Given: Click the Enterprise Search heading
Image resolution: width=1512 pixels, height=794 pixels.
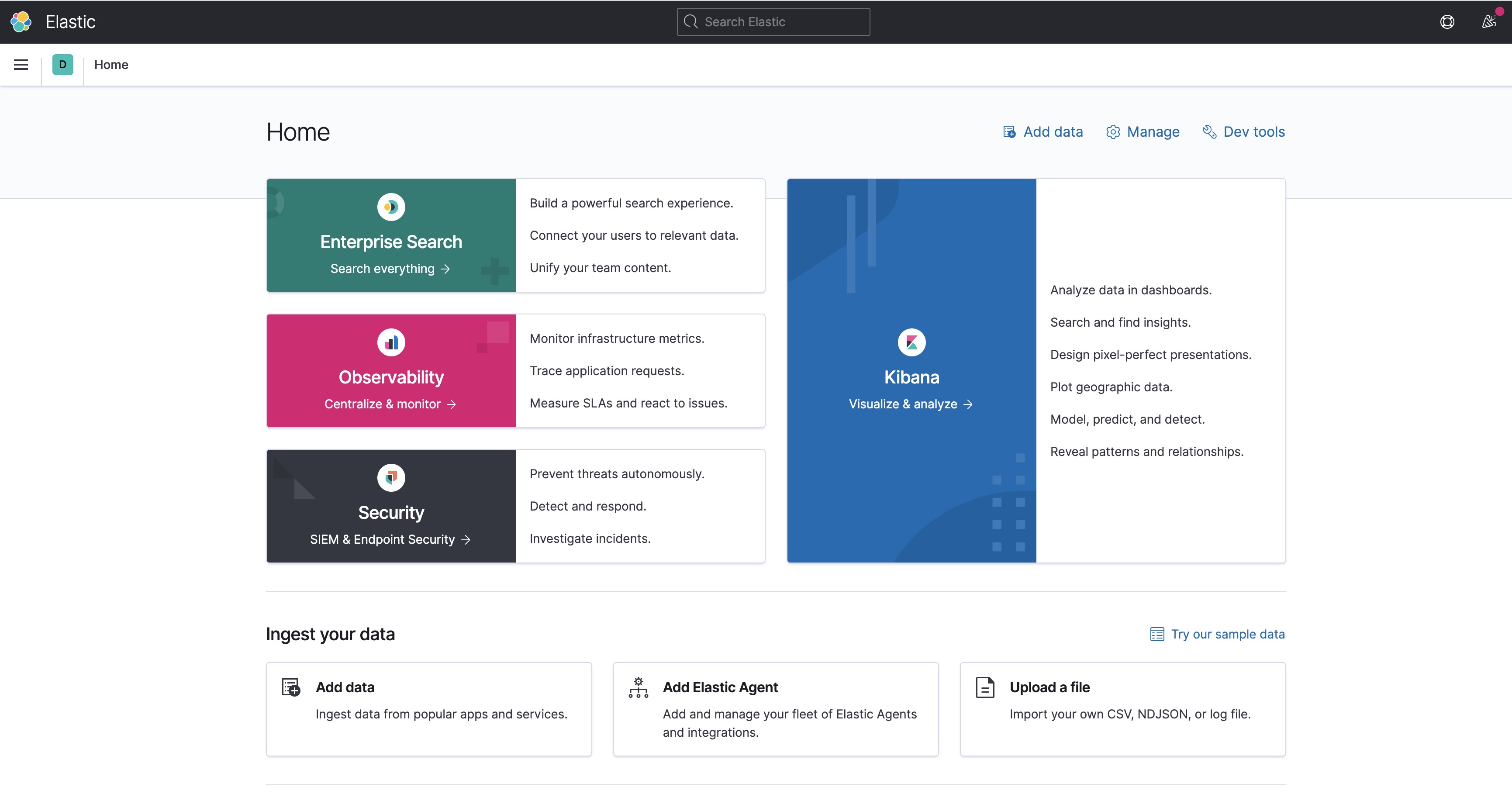Looking at the screenshot, I should (391, 242).
